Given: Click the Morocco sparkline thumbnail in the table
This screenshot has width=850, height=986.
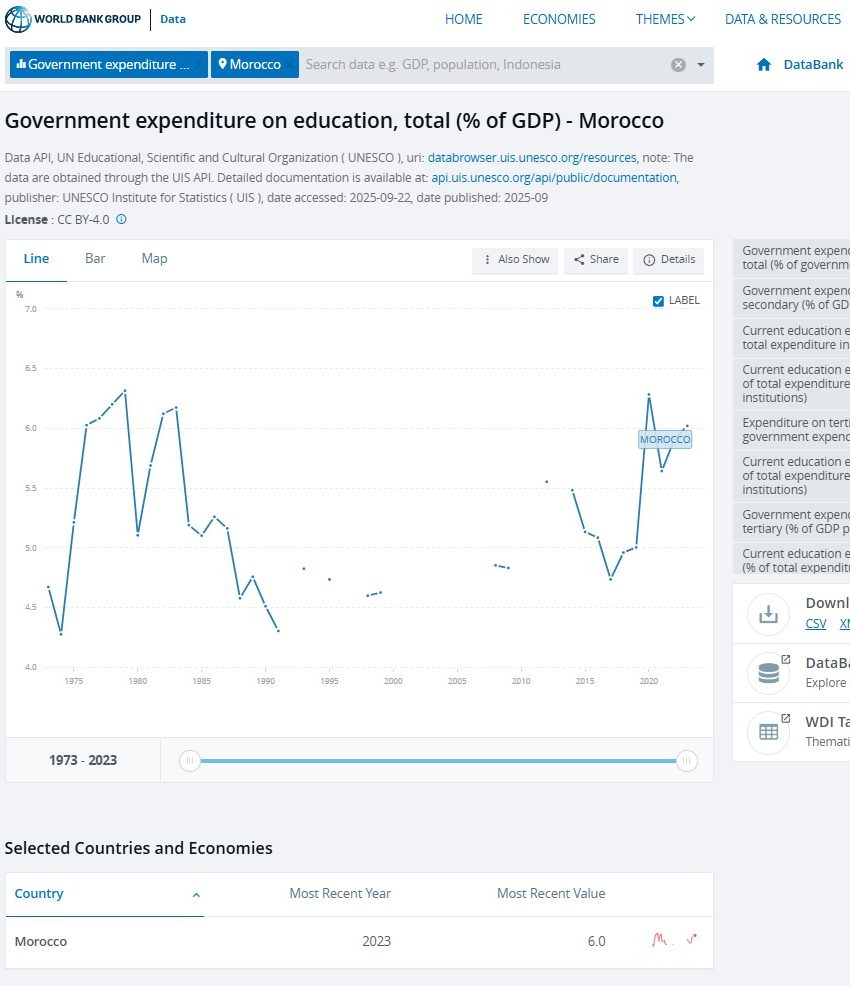Looking at the screenshot, I should tap(674, 941).
